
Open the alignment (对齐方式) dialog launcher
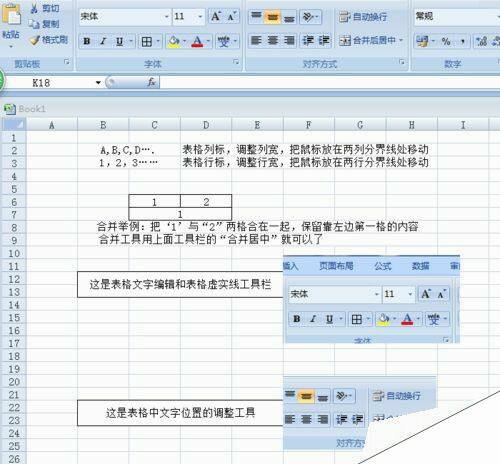[x=402, y=62]
